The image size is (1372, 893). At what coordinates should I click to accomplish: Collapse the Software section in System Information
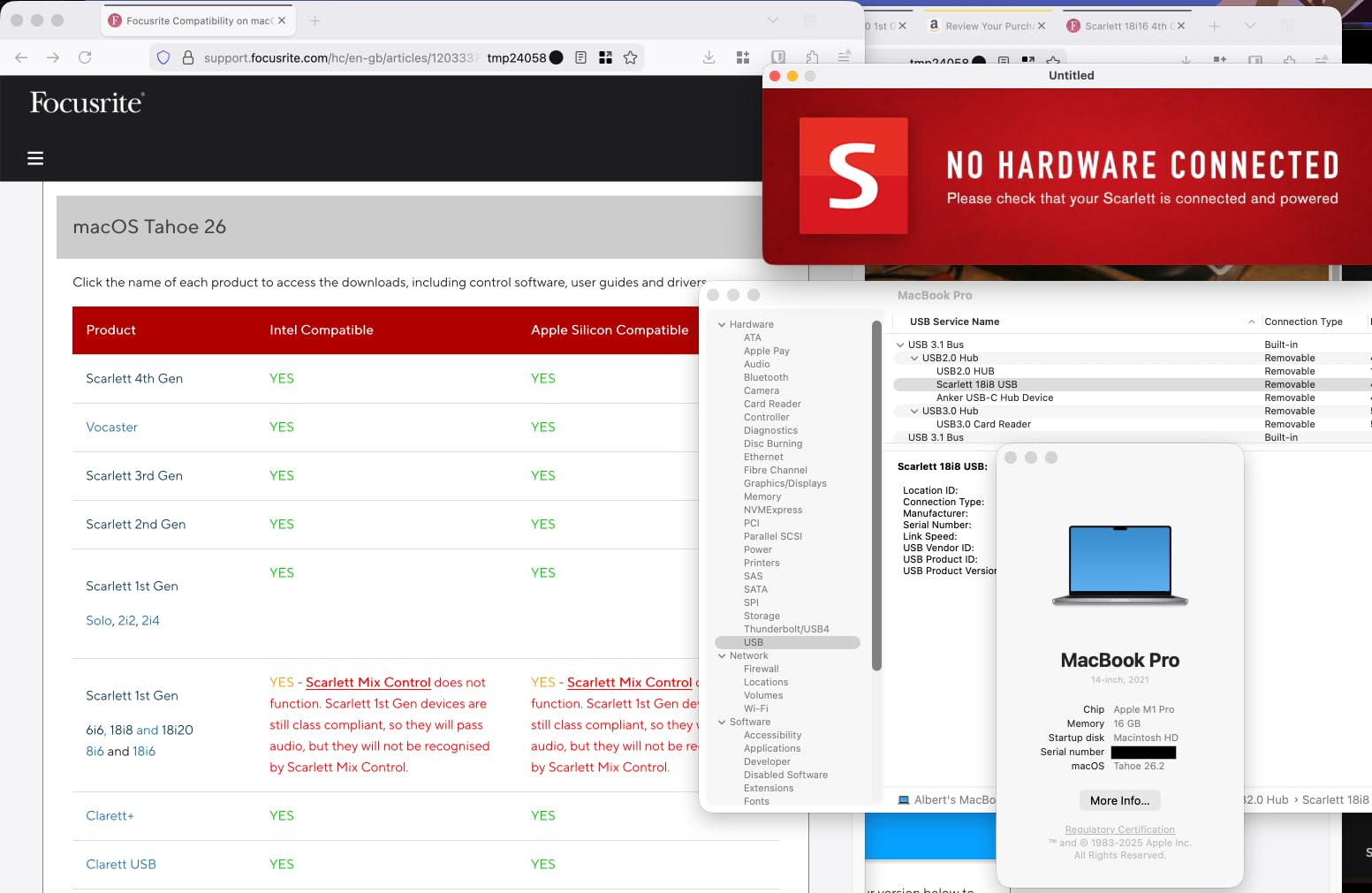coord(722,723)
